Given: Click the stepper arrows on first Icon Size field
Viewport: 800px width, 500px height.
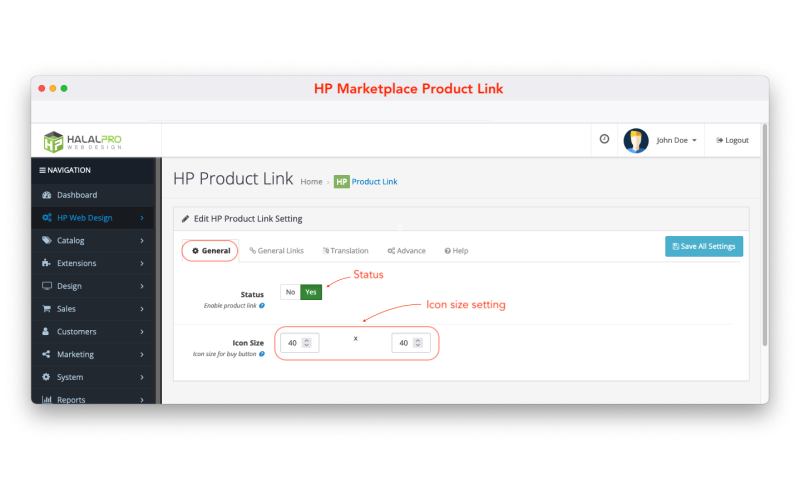Looking at the screenshot, I should tap(307, 343).
